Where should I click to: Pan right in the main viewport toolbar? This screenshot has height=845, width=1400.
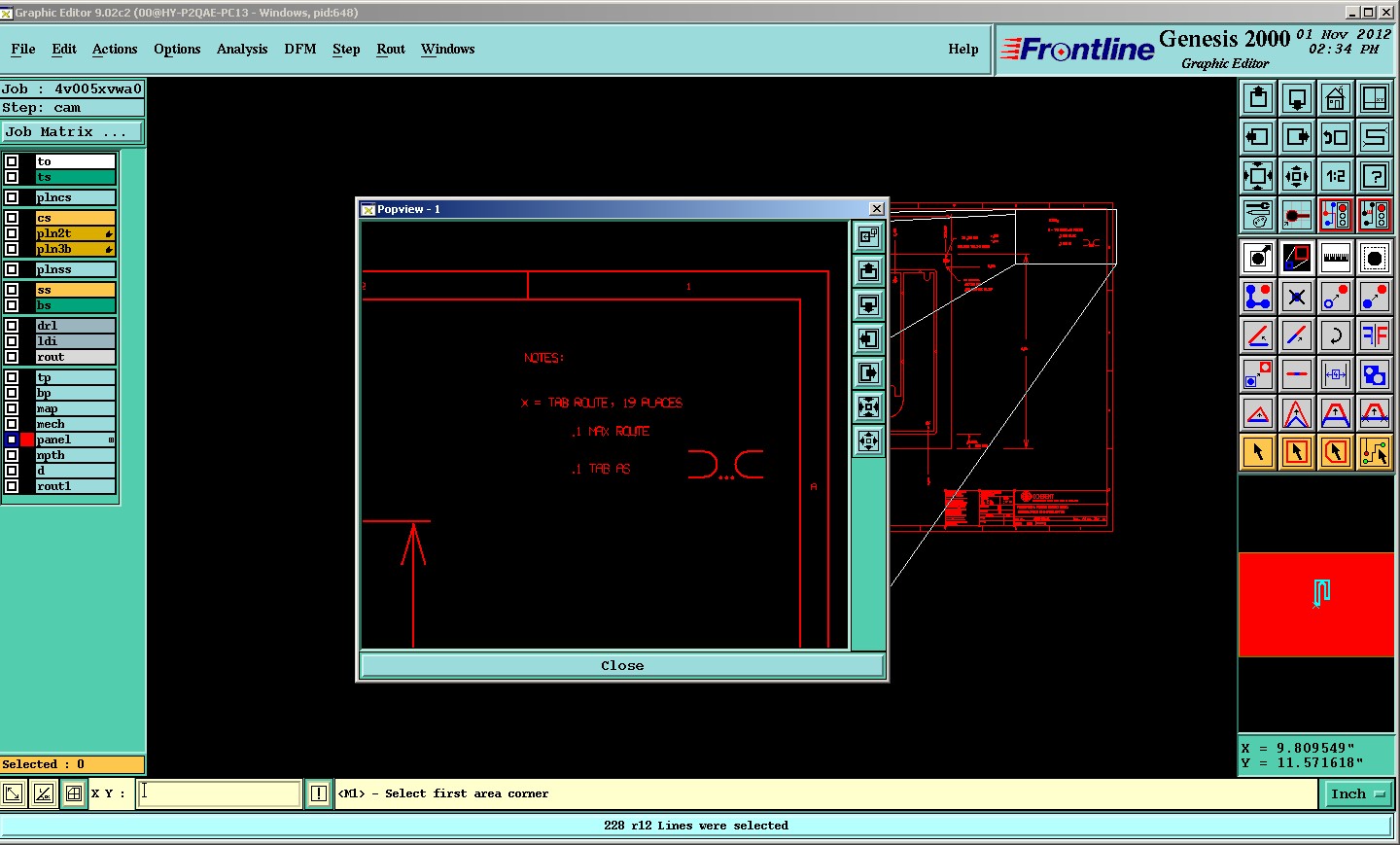click(x=1297, y=137)
